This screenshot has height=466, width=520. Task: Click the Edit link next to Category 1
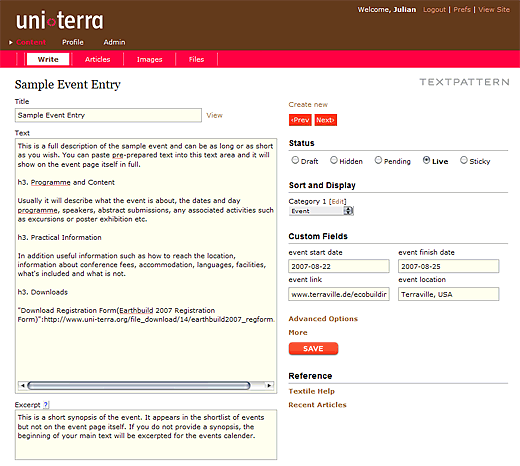click(x=338, y=202)
